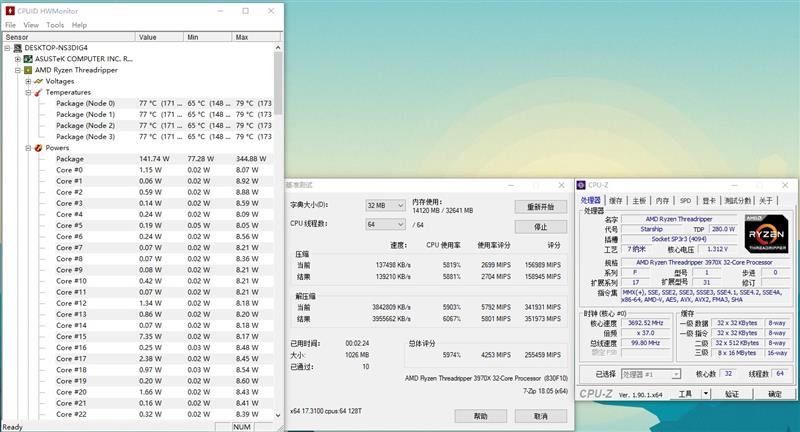Click the ASUSTeK motherboard icon

28,59
